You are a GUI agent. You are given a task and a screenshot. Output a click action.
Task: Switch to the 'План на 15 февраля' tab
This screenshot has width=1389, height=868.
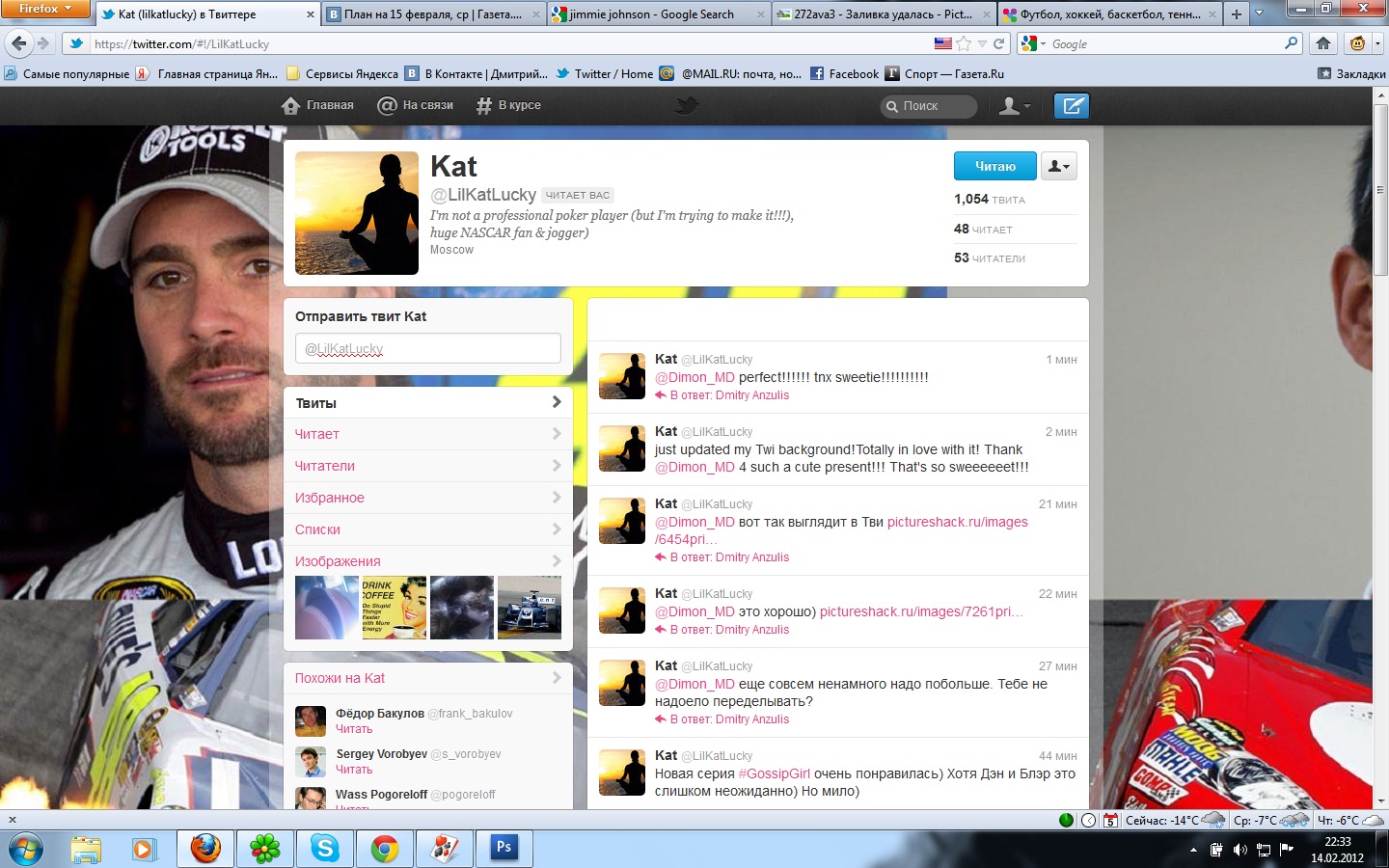tap(433, 14)
